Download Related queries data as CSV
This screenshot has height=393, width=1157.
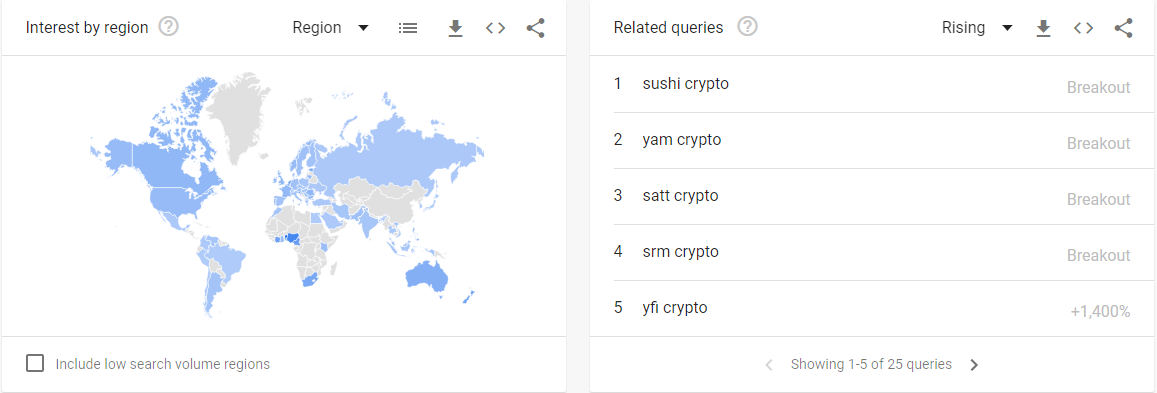1043,28
